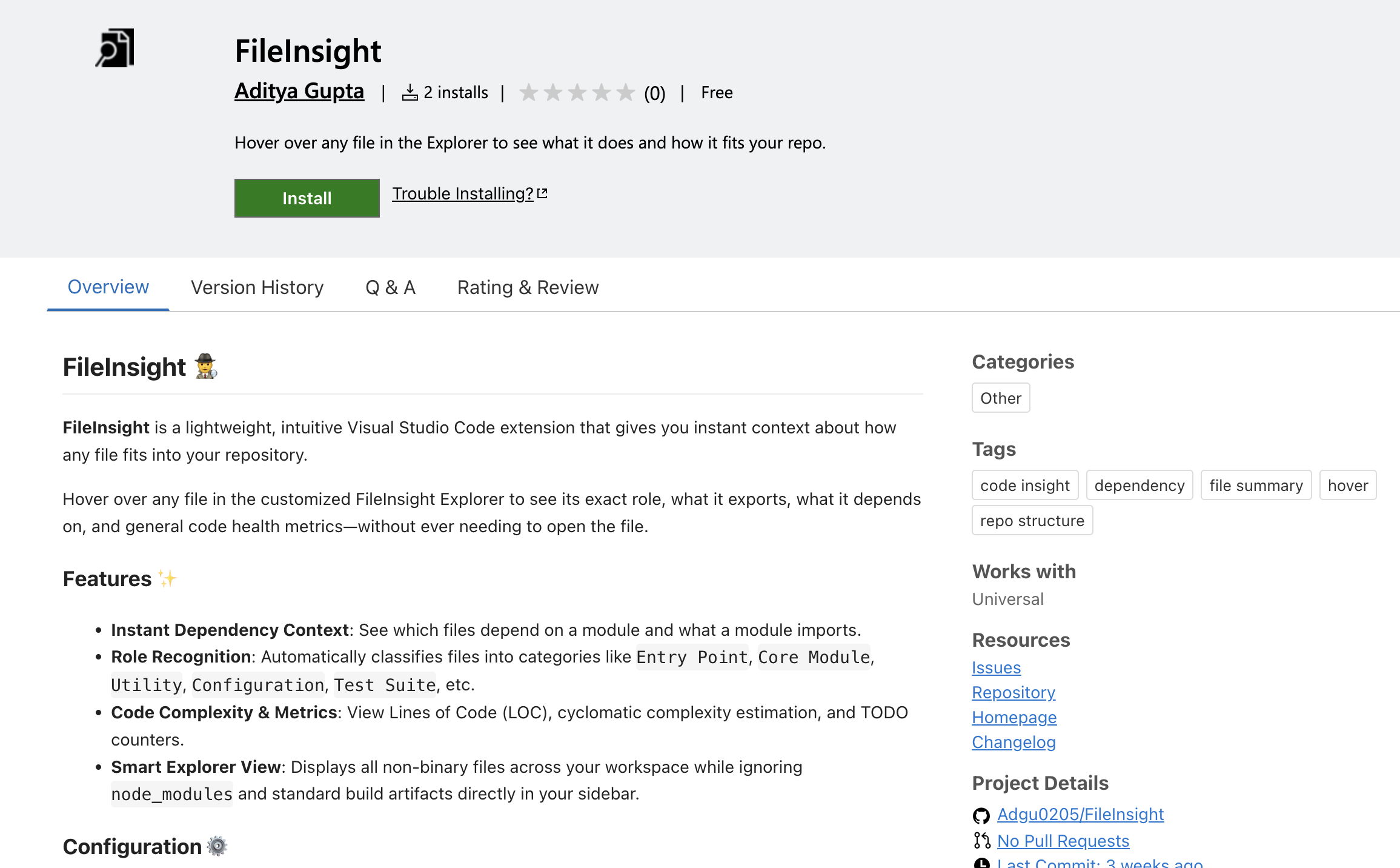Image resolution: width=1400 pixels, height=868 pixels.
Task: Click the GitHub icon beside Adgu0205/FileInsight
Action: click(x=981, y=815)
